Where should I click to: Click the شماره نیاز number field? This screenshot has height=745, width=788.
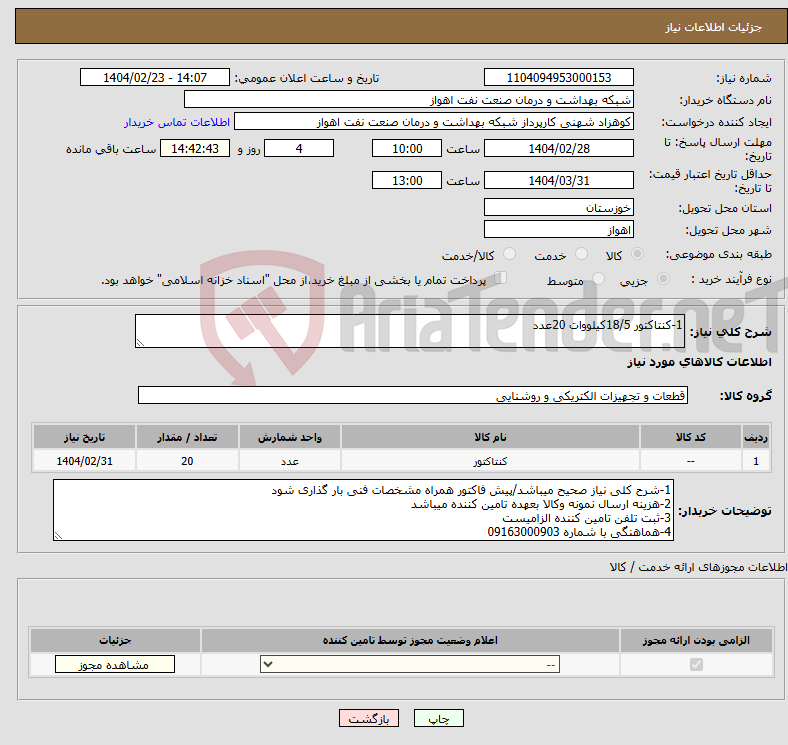tap(558, 78)
